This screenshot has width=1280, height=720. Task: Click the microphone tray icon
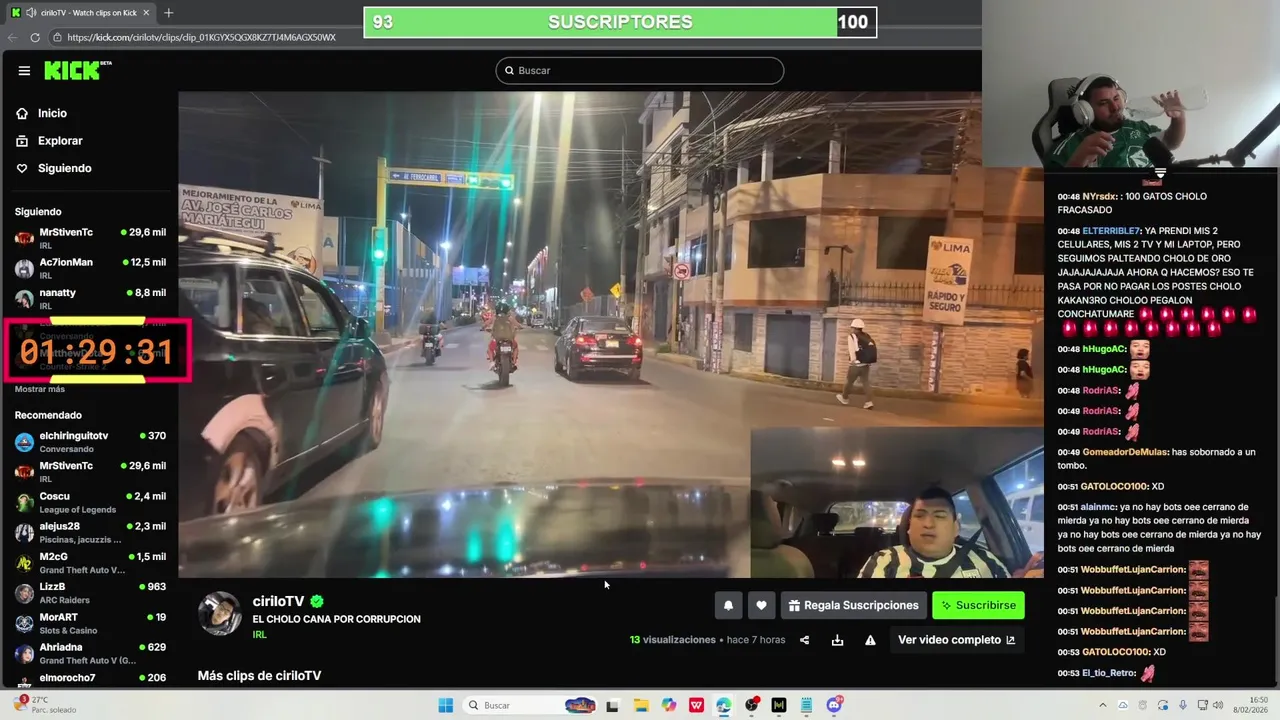pos(1183,705)
